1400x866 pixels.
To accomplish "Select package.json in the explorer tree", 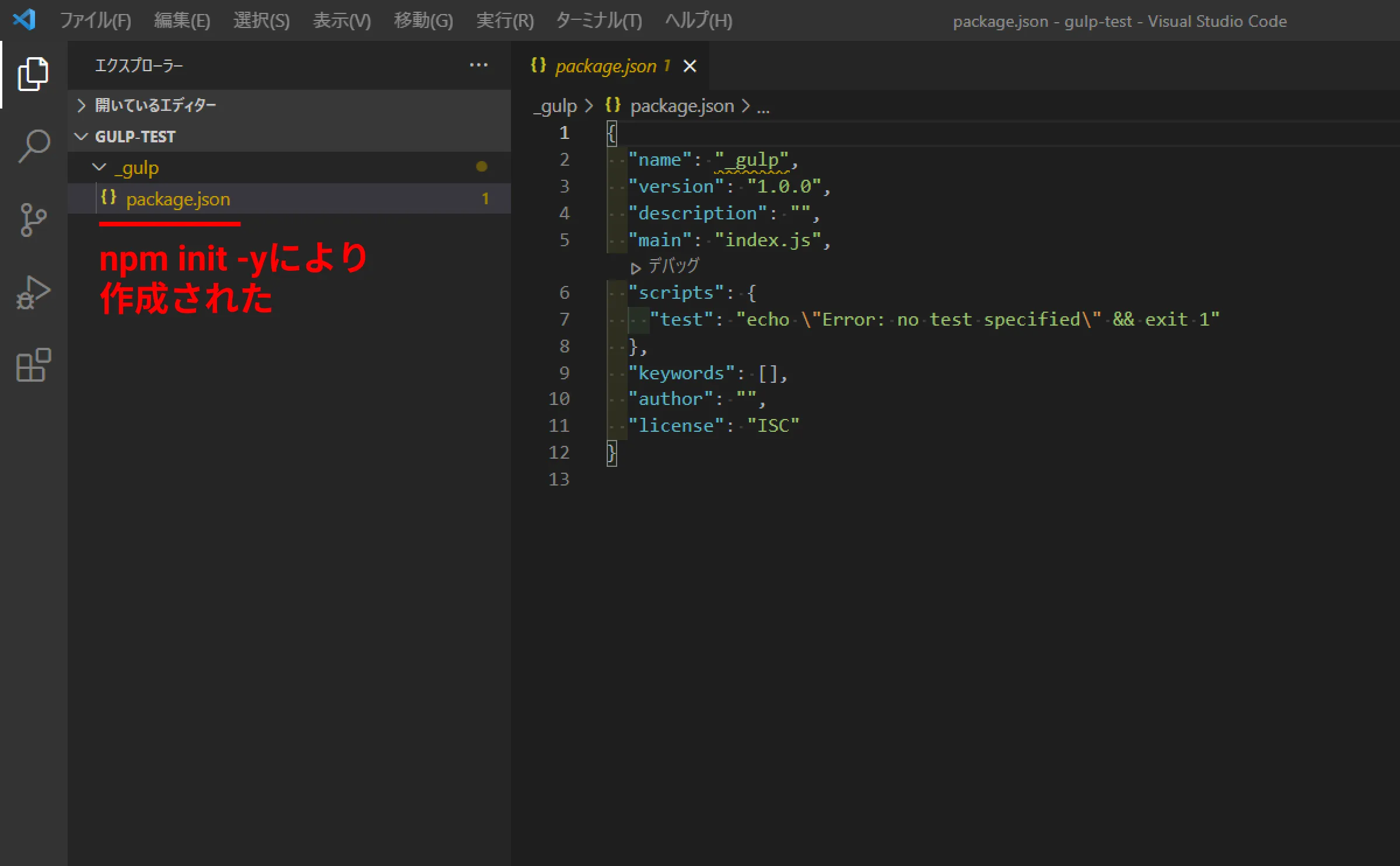I will click(289, 198).
